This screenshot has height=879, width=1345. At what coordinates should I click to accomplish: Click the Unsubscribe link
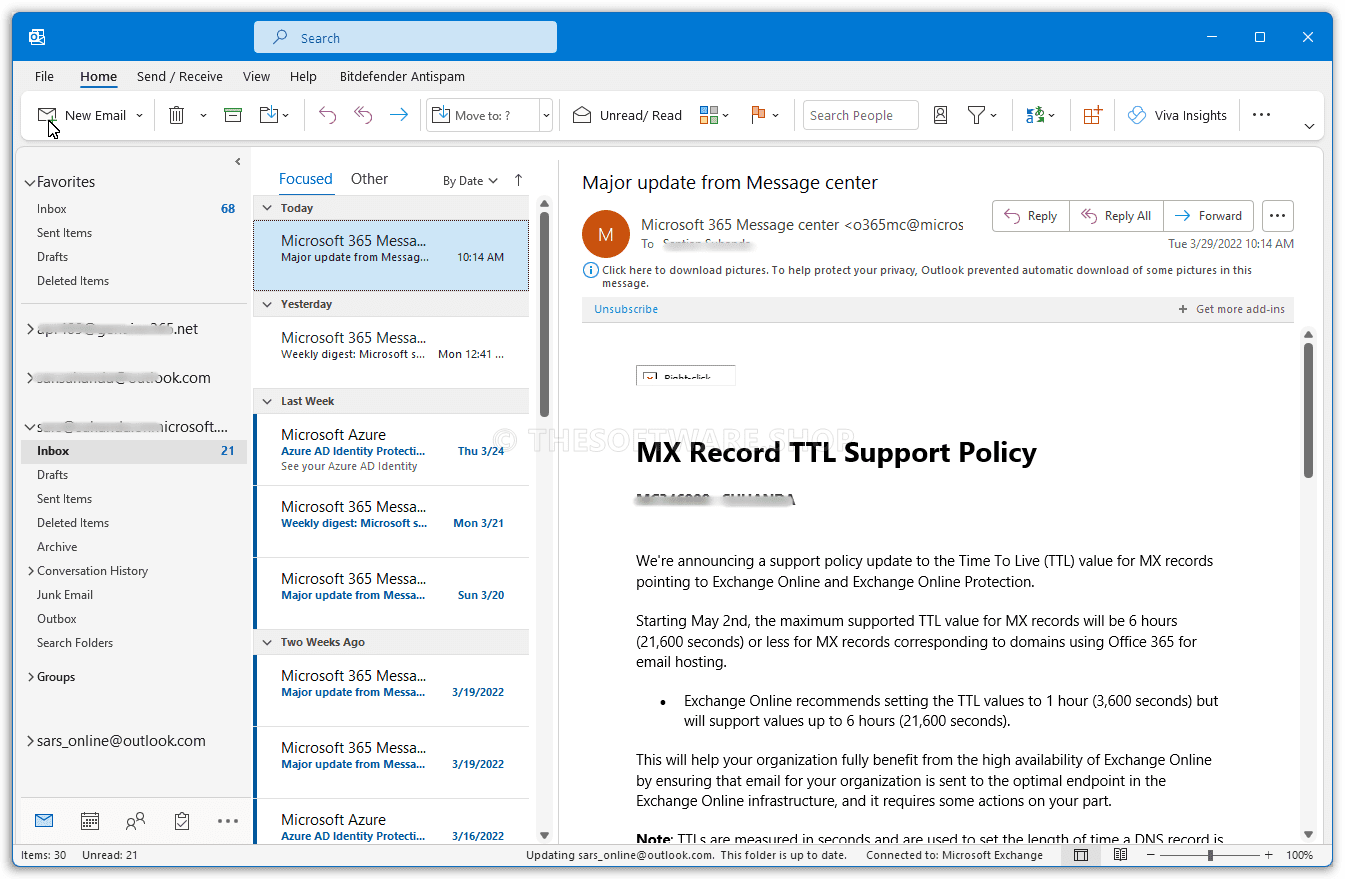(626, 309)
